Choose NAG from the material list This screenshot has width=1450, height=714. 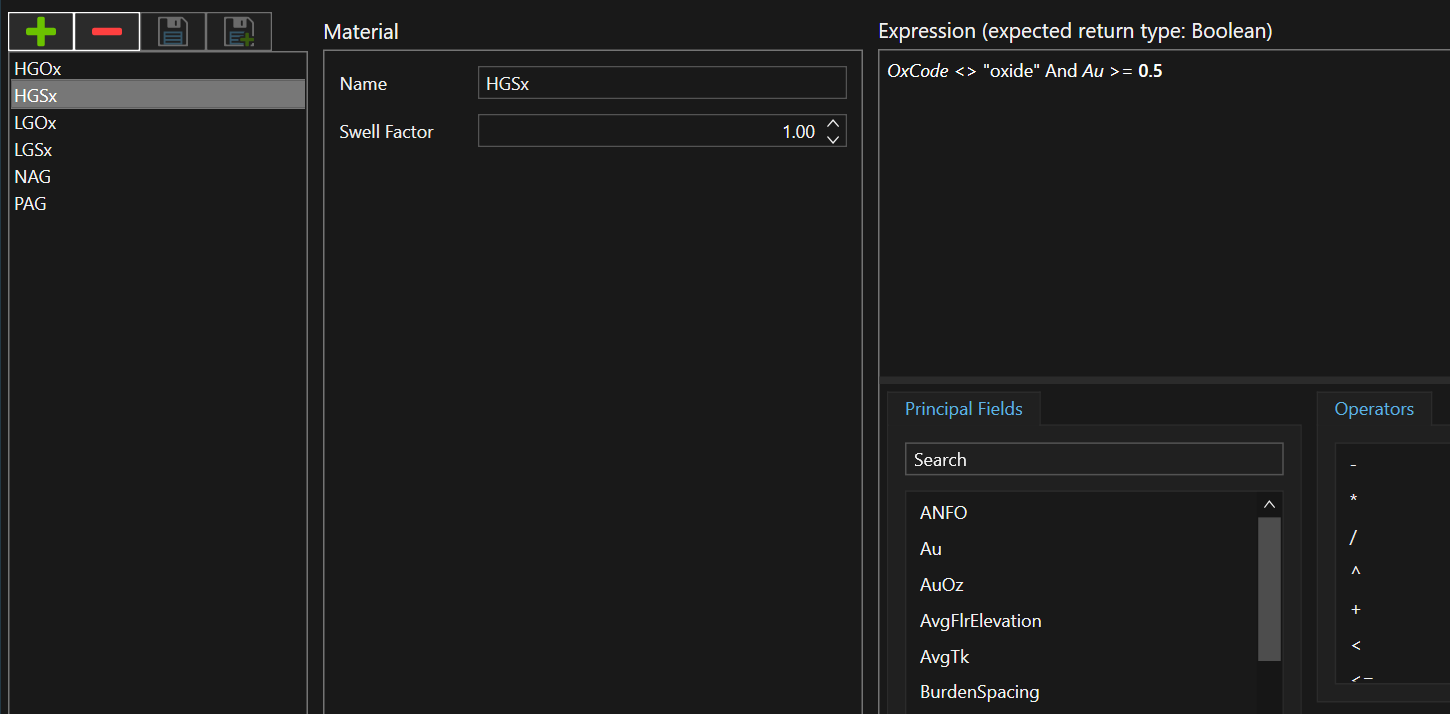click(x=33, y=177)
